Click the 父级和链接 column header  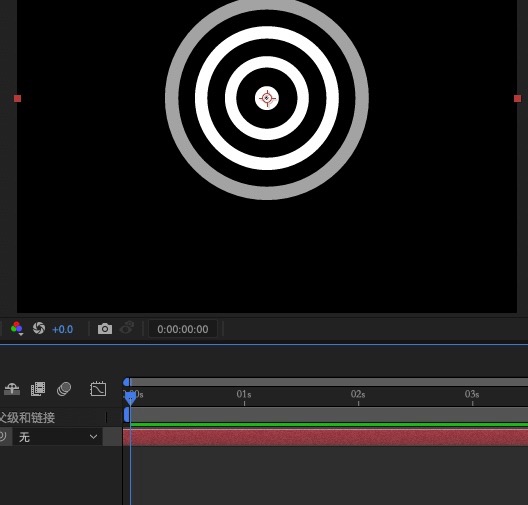pyautogui.click(x=28, y=418)
